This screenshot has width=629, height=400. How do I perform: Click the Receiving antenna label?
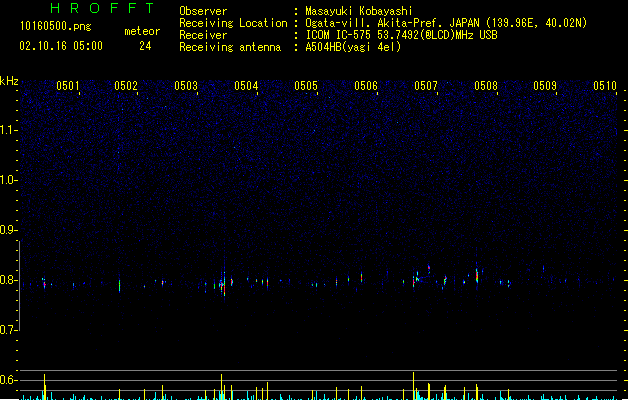230,47
